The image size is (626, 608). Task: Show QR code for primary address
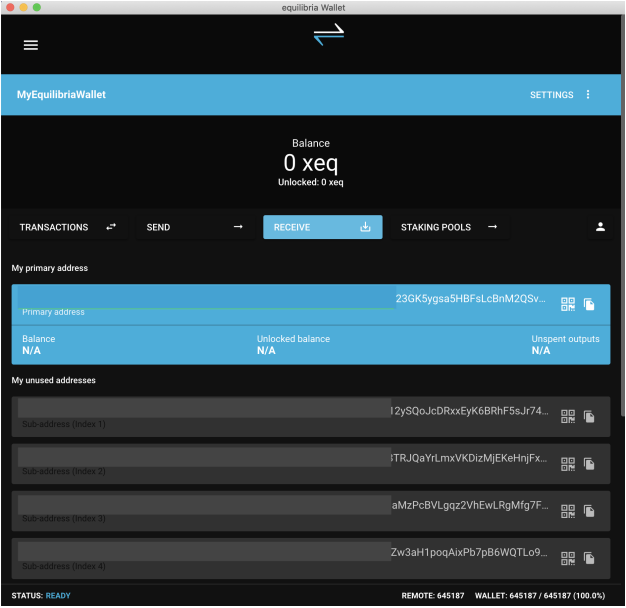(568, 304)
